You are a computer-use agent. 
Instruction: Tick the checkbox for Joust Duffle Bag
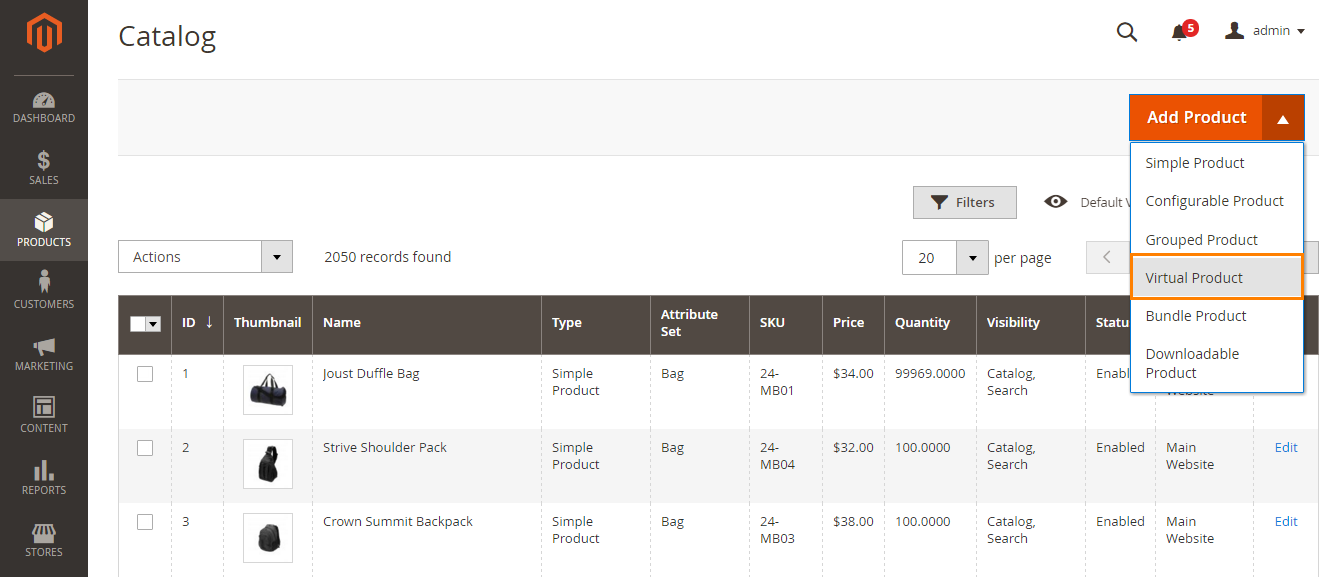pyautogui.click(x=145, y=374)
